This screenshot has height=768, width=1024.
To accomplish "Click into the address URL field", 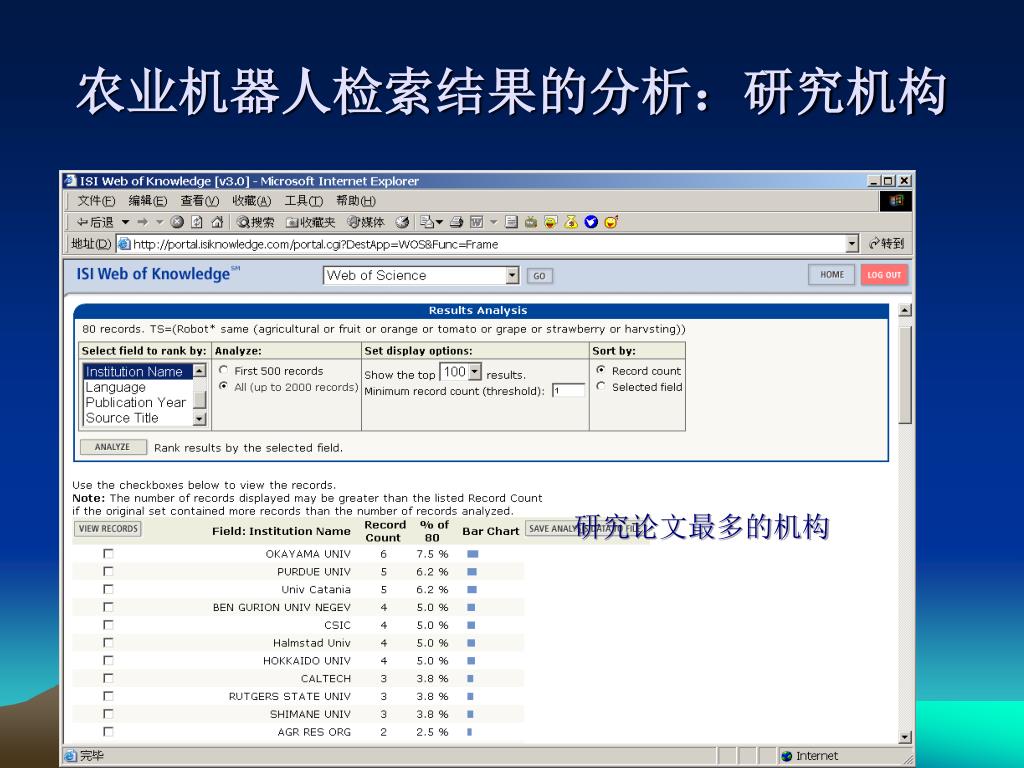I will click(x=487, y=244).
